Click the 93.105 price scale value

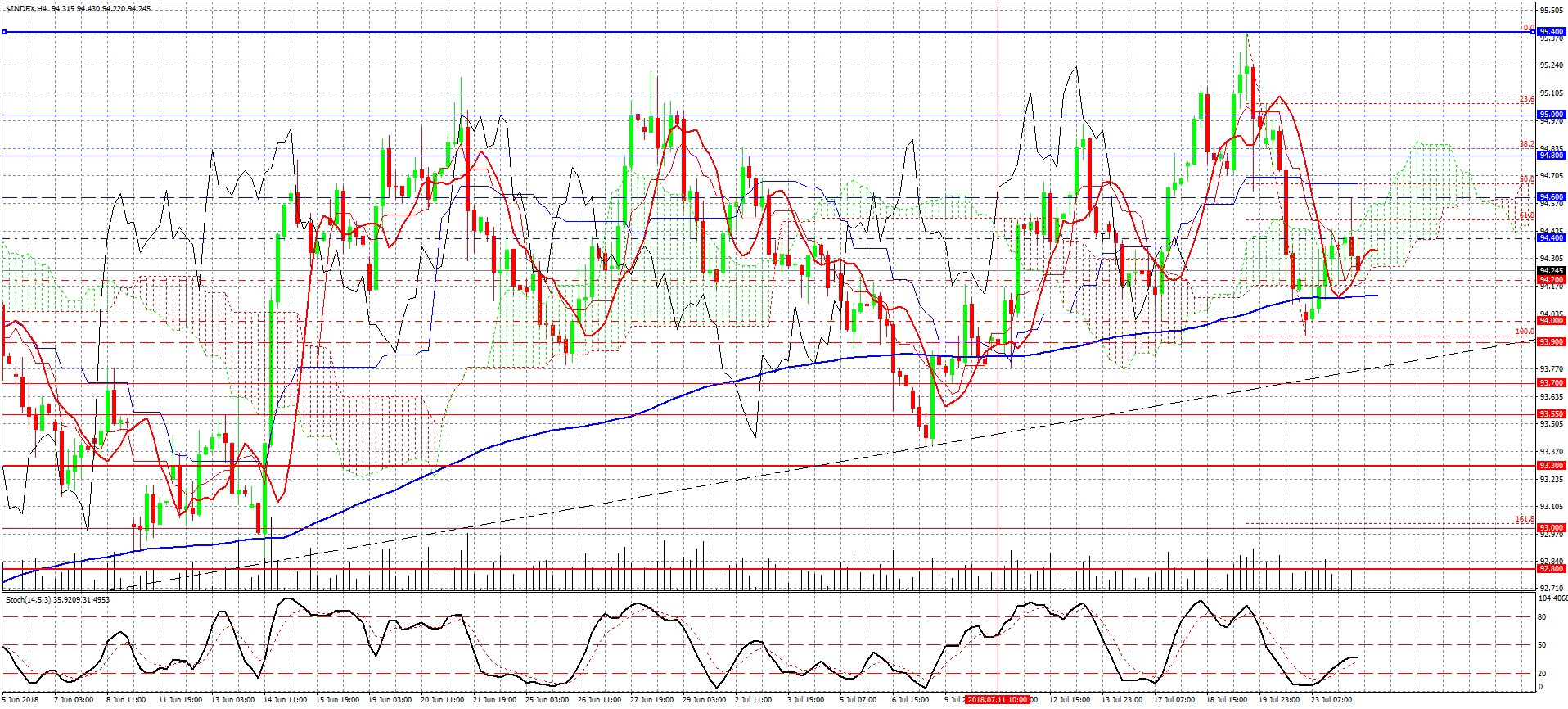pos(1551,507)
